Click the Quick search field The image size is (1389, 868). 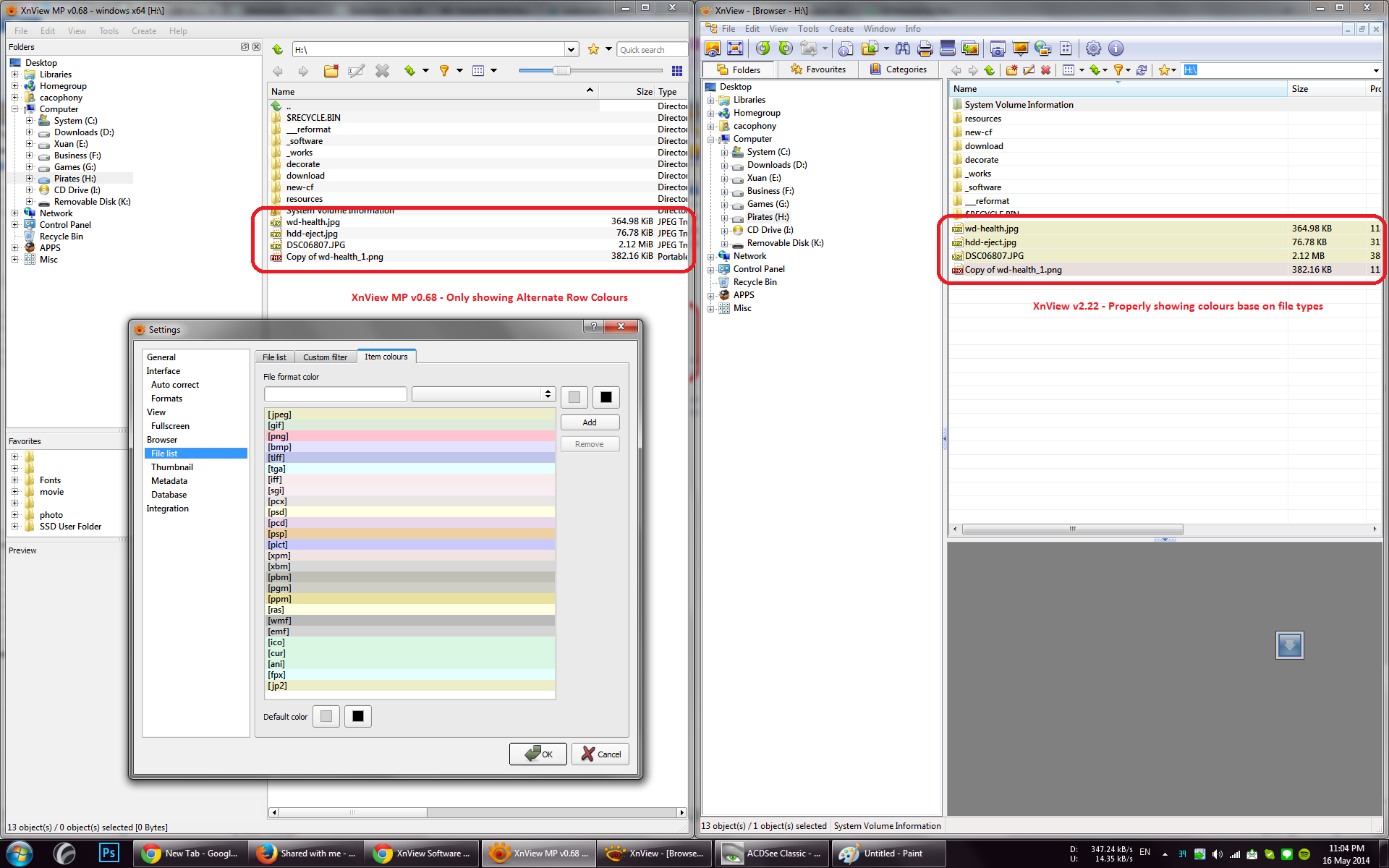click(x=651, y=50)
